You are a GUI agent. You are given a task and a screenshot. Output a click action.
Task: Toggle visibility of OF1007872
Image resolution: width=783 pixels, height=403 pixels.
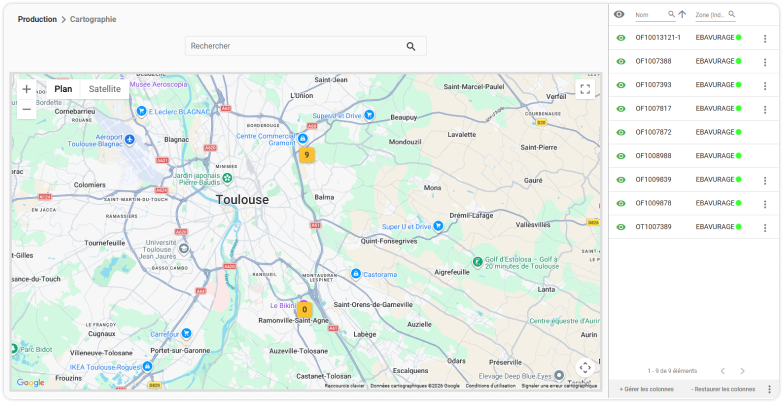point(621,132)
